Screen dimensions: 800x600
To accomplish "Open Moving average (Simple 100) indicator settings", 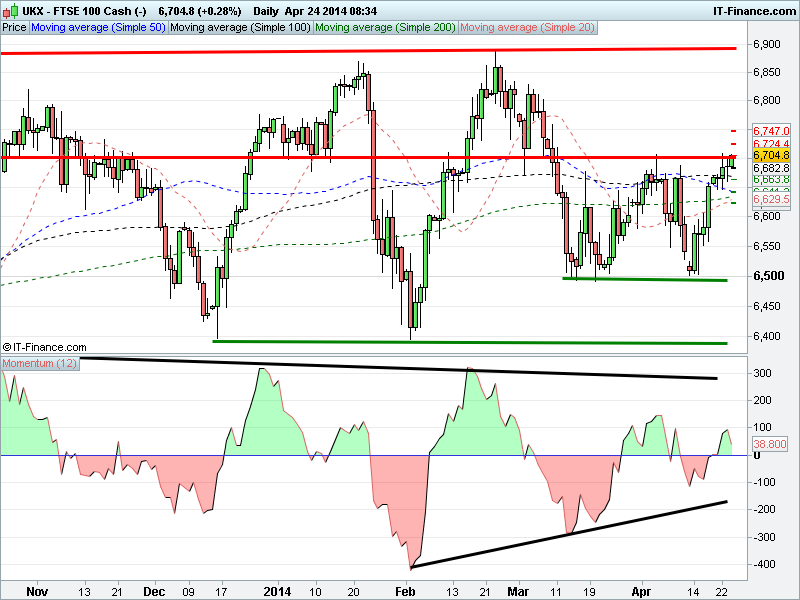I will pyautogui.click(x=241, y=28).
